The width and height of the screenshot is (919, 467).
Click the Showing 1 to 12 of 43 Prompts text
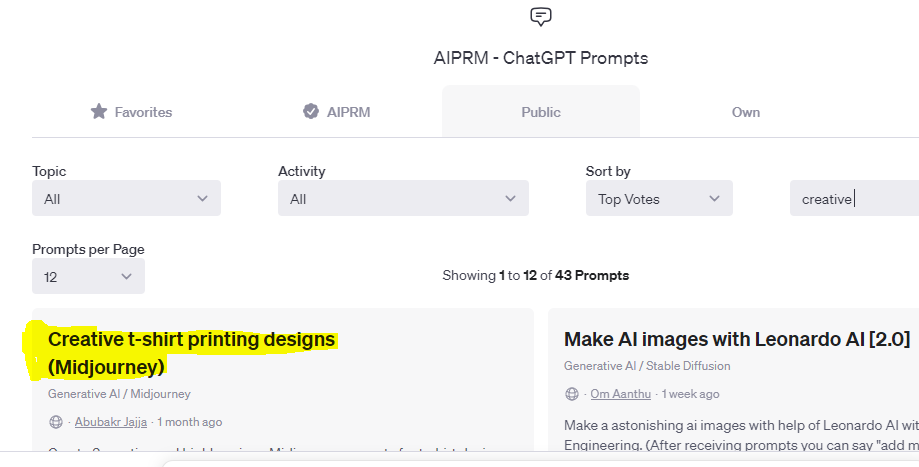click(536, 275)
